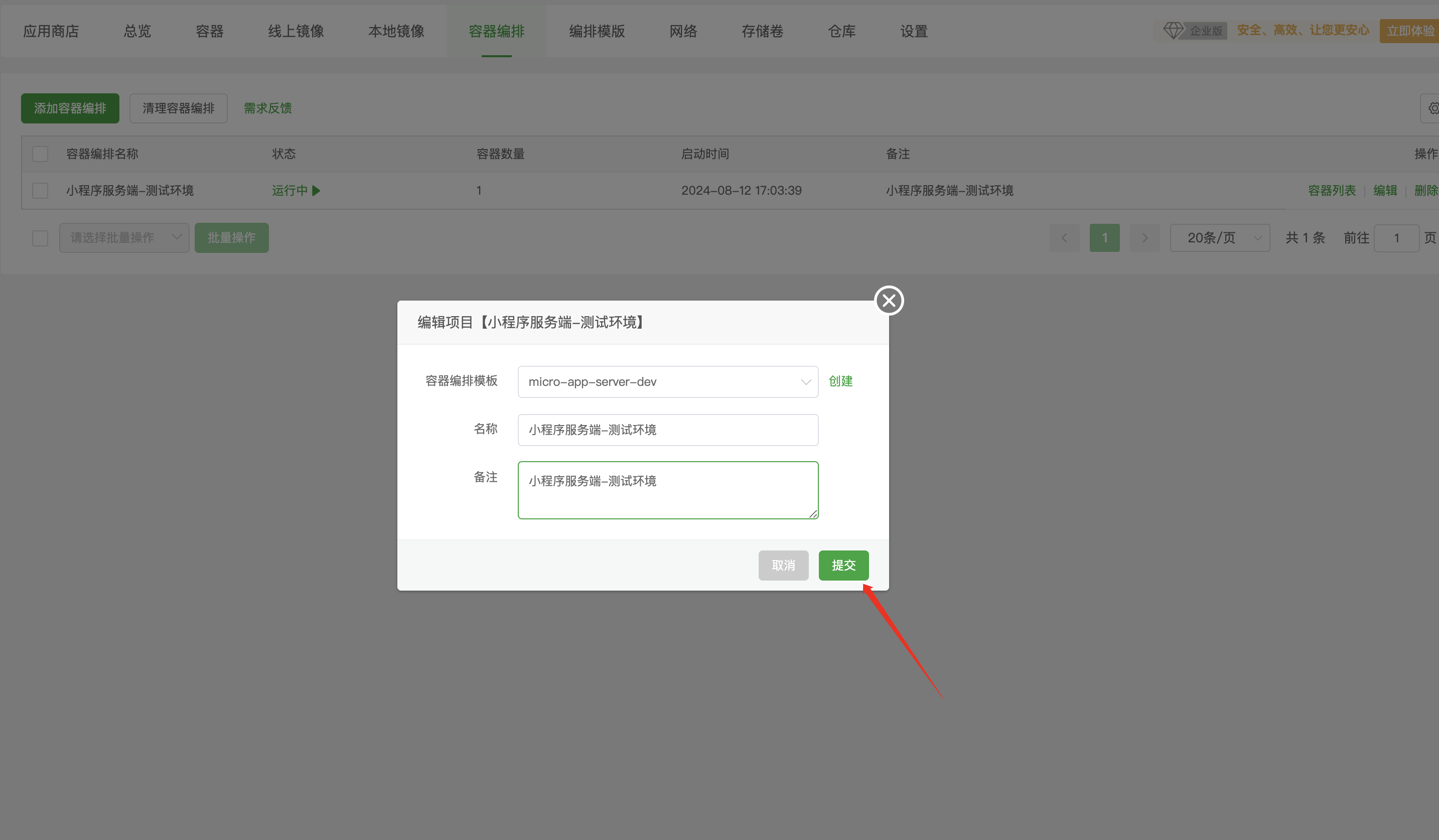
Task: Open the 请选择批量操作 dropdown
Action: click(x=124, y=237)
